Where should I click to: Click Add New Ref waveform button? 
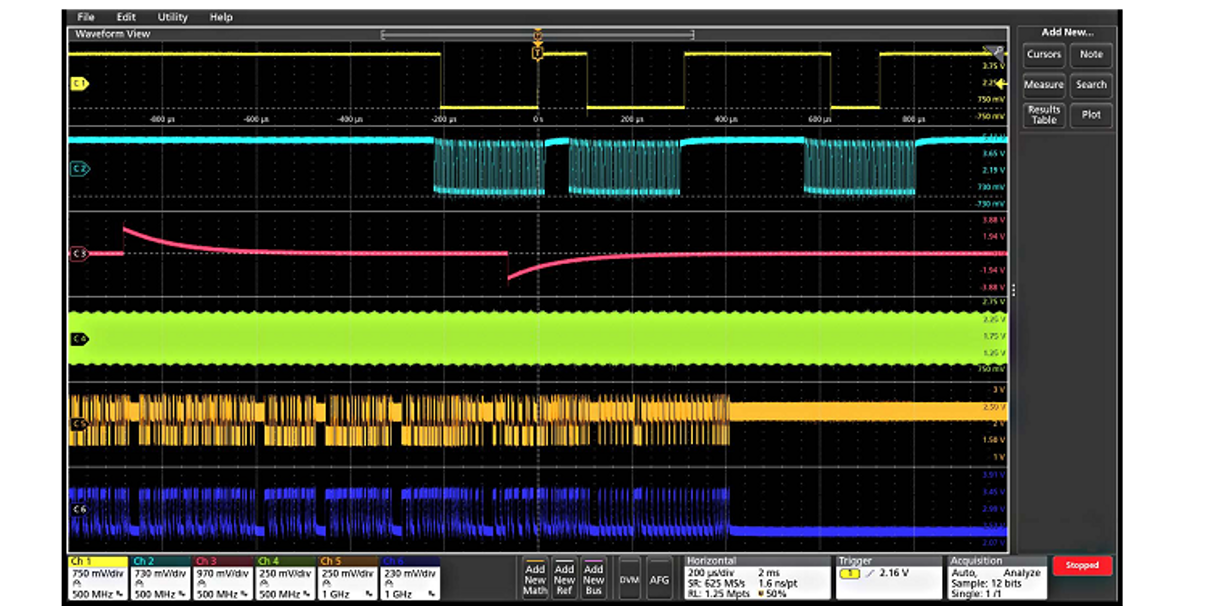[564, 579]
